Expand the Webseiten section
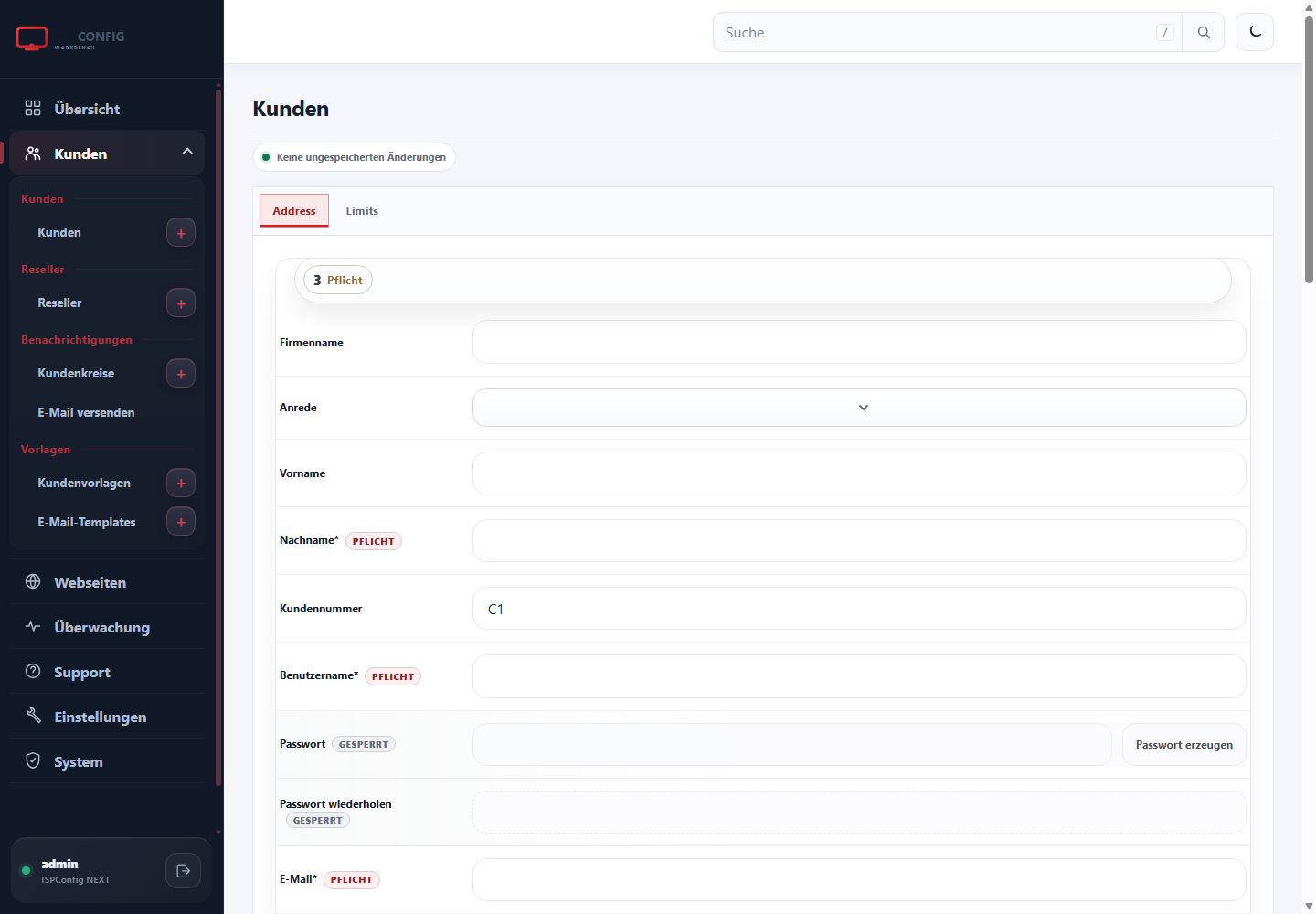This screenshot has width=1316, height=914. [x=107, y=582]
